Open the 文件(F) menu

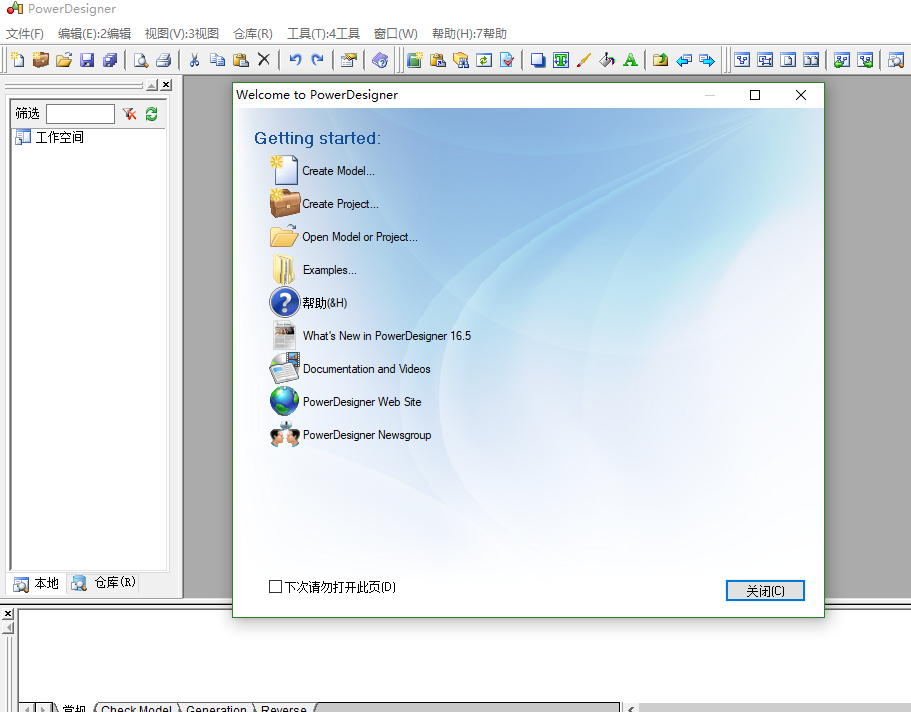pyautogui.click(x=25, y=34)
